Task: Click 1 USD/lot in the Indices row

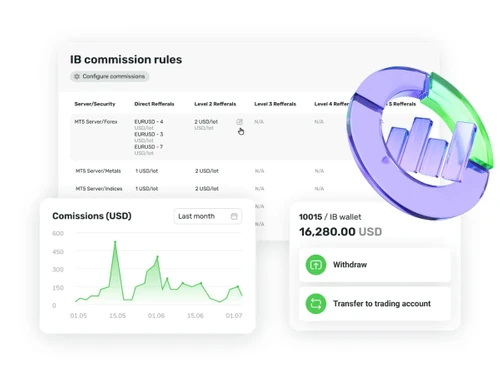Action: (x=147, y=189)
